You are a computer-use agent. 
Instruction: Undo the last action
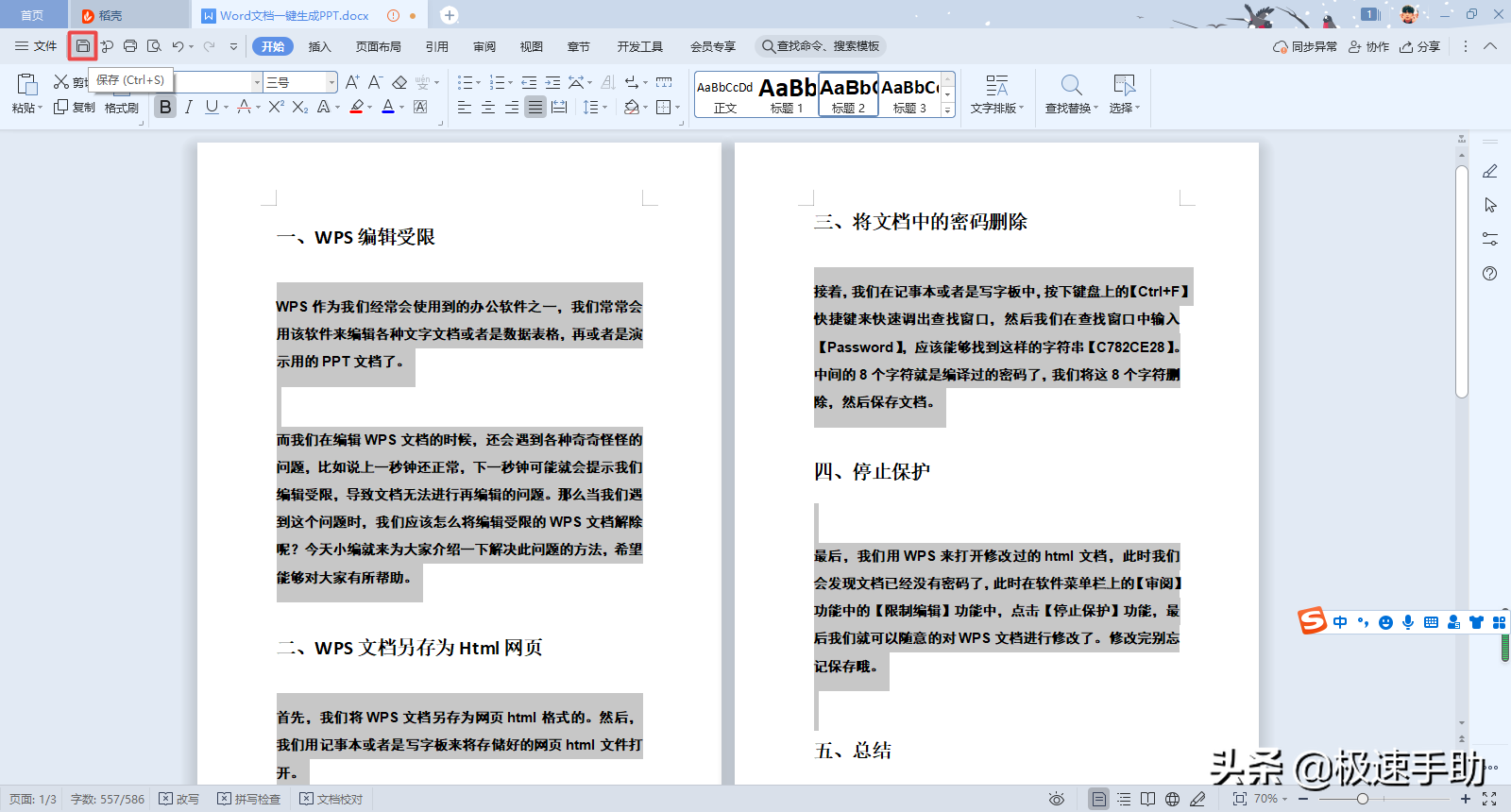pos(178,46)
